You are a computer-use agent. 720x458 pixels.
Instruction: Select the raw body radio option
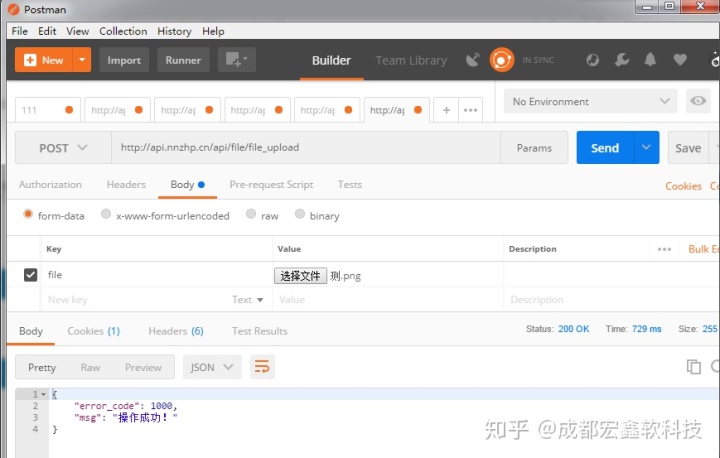pyautogui.click(x=251, y=214)
